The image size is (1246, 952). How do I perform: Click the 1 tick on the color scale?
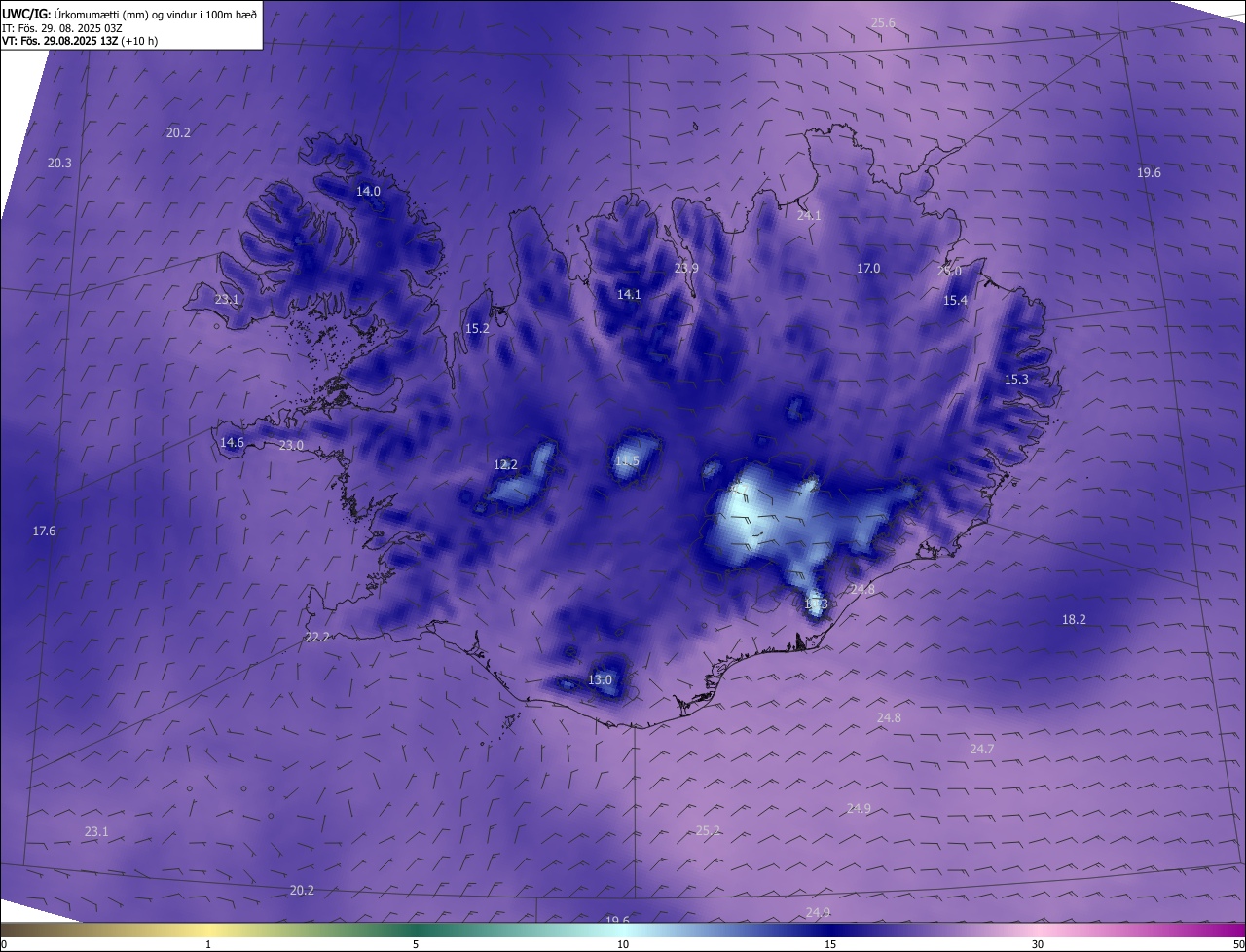208,944
